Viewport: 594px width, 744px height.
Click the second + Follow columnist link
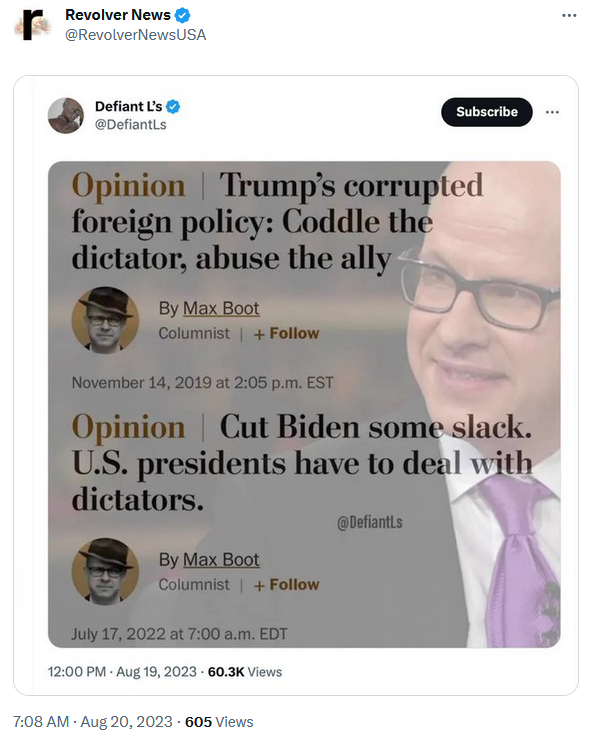click(x=287, y=585)
